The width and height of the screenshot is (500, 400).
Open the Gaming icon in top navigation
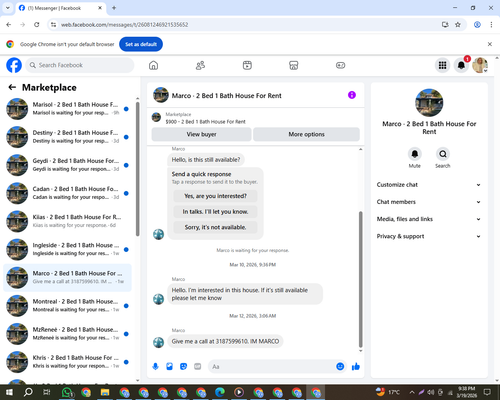point(340,65)
